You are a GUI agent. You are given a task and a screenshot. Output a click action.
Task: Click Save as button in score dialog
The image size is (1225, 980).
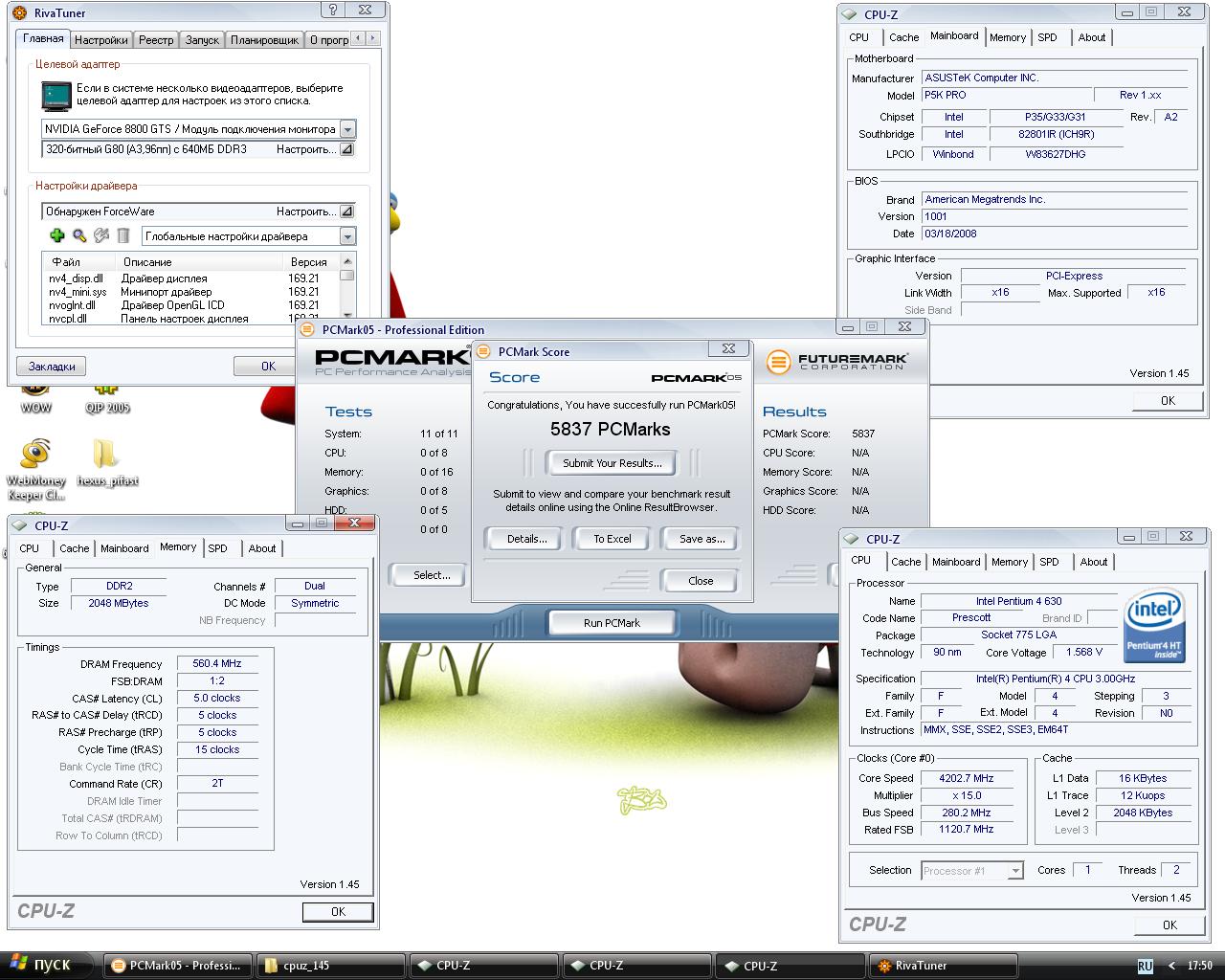click(702, 539)
